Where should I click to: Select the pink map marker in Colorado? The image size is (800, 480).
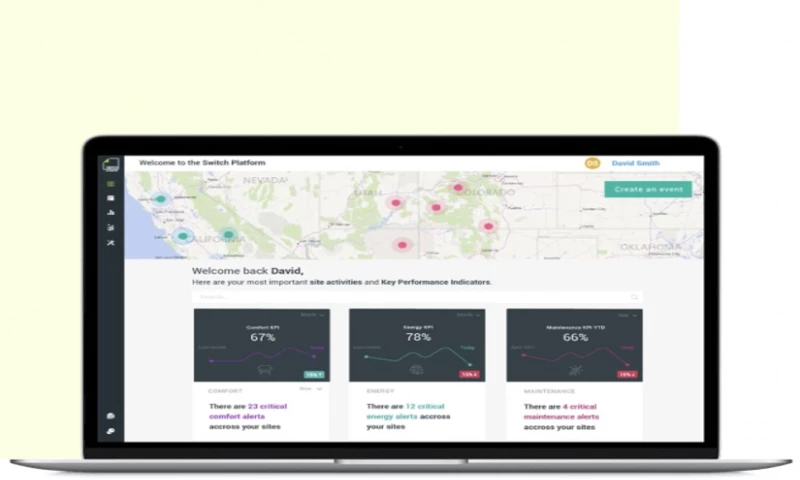click(x=458, y=187)
